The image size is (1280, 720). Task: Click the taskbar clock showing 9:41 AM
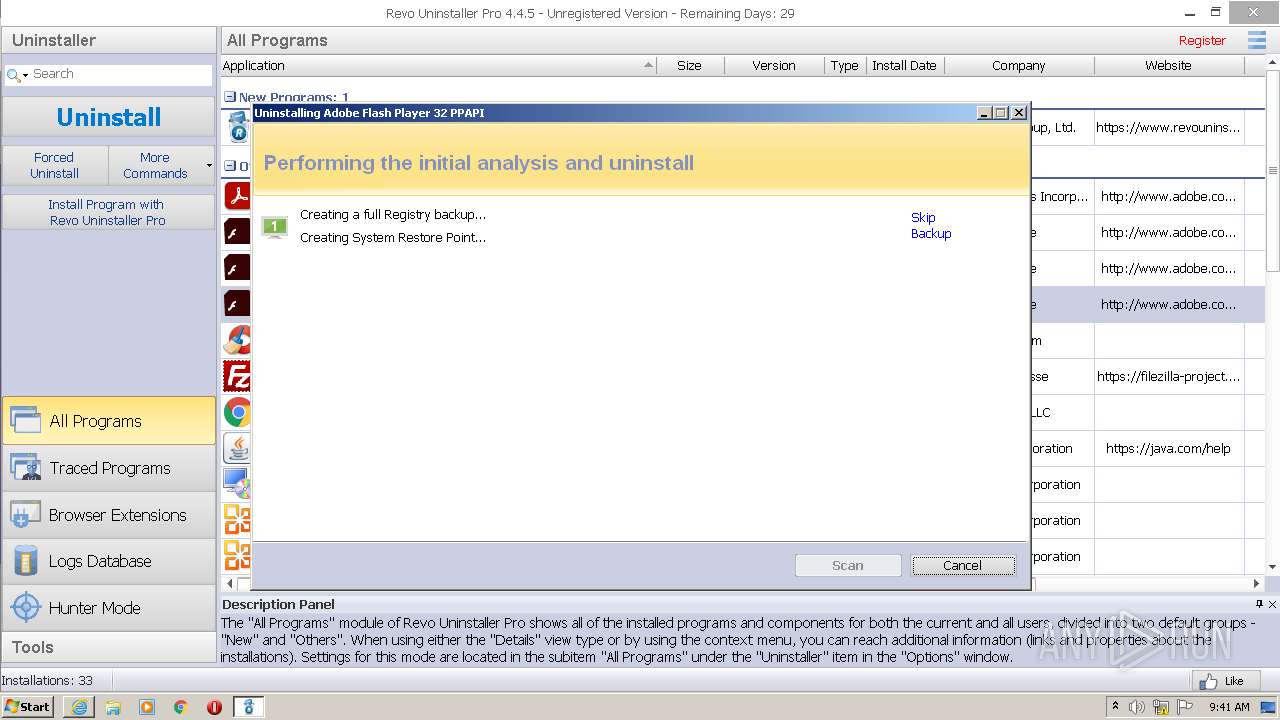point(1229,707)
